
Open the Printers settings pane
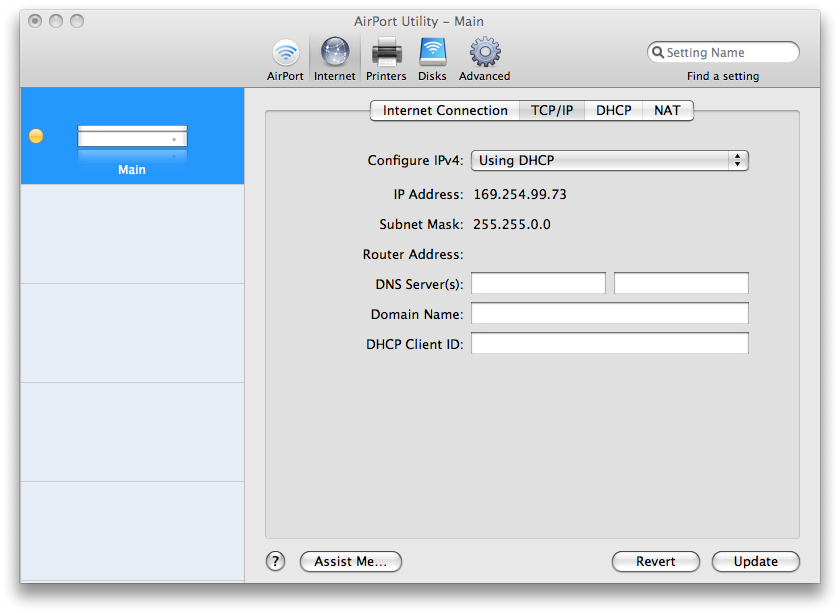coord(386,59)
